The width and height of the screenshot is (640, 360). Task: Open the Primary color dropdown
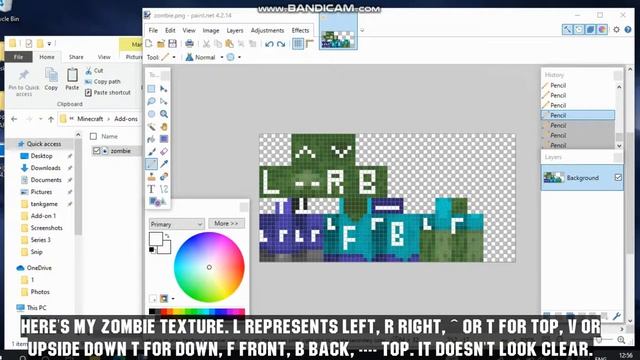pos(176,224)
